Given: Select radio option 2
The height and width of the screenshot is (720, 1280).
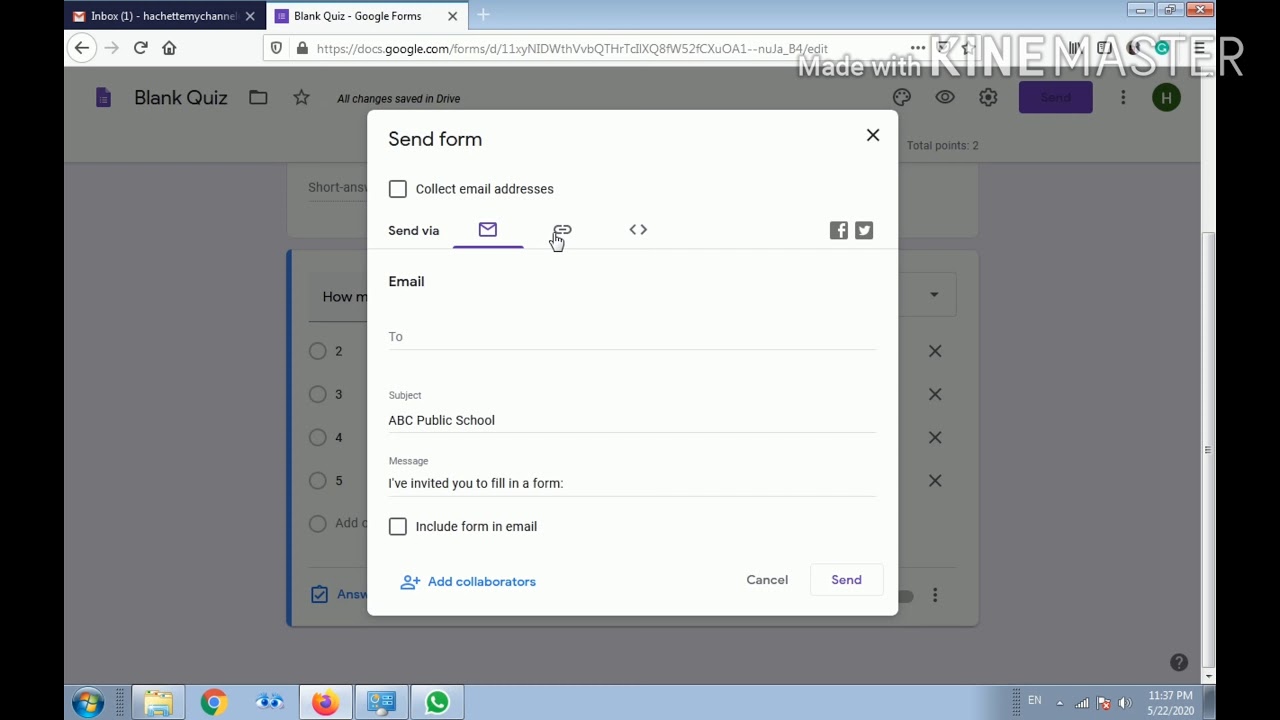Looking at the screenshot, I should (318, 351).
